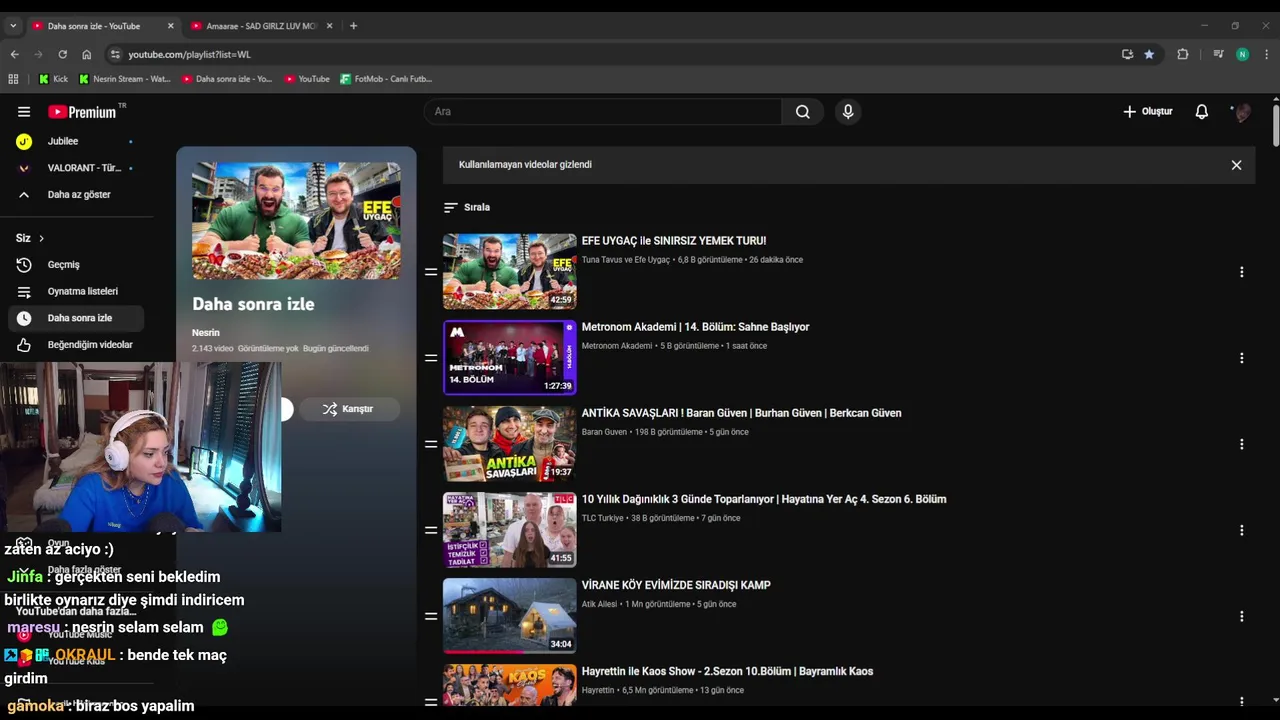Open options for ANTİKA SAVAŞLARI video
The width and height of the screenshot is (1280, 720).
pos(1241,444)
